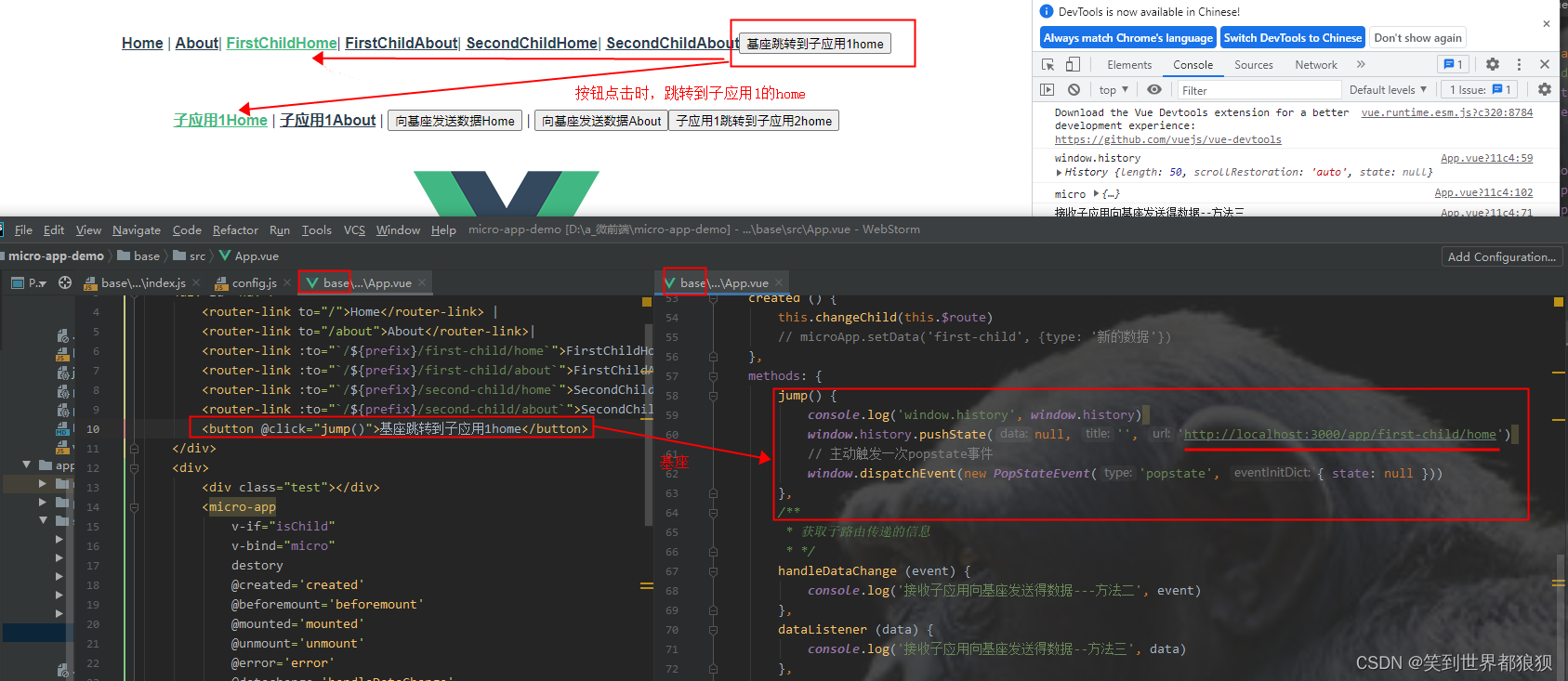The width and height of the screenshot is (1568, 681).
Task: Toggle live expression eye icon in console
Action: click(1154, 90)
